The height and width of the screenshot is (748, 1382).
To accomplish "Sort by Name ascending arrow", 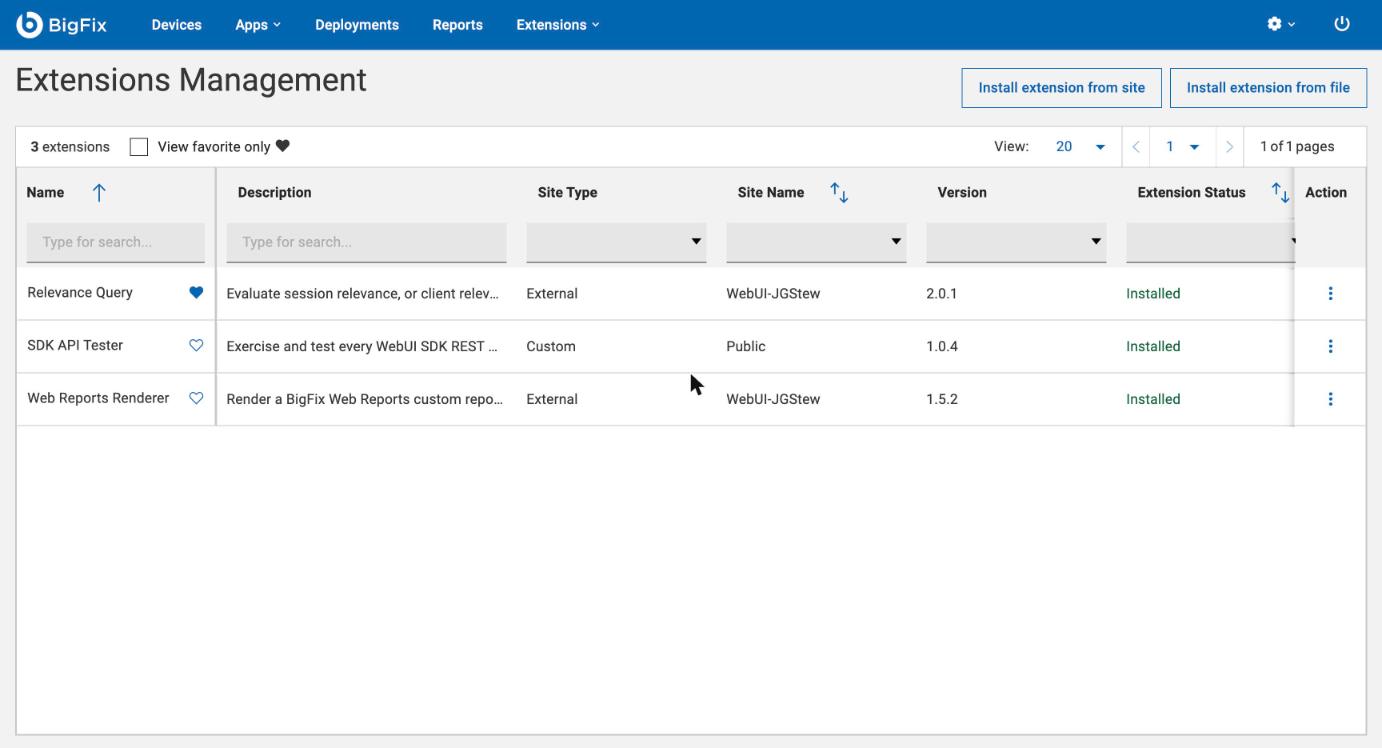I will (98, 193).
